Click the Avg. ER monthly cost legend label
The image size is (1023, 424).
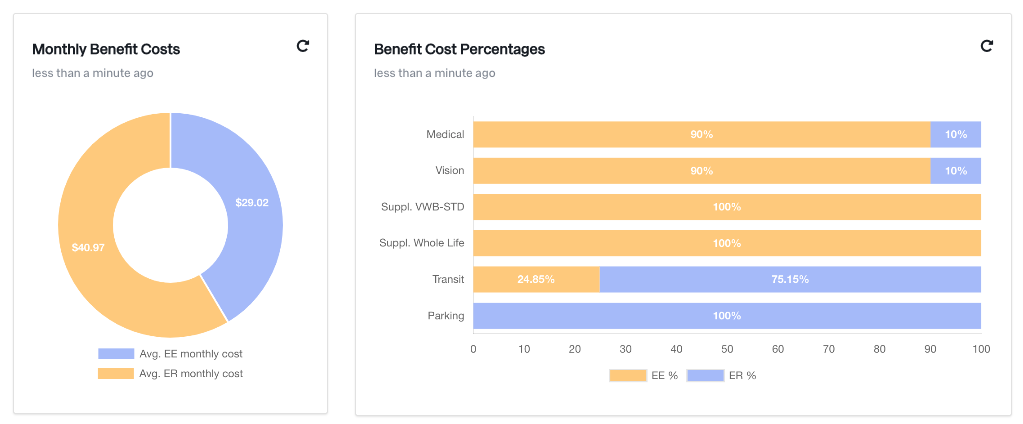[191, 374]
